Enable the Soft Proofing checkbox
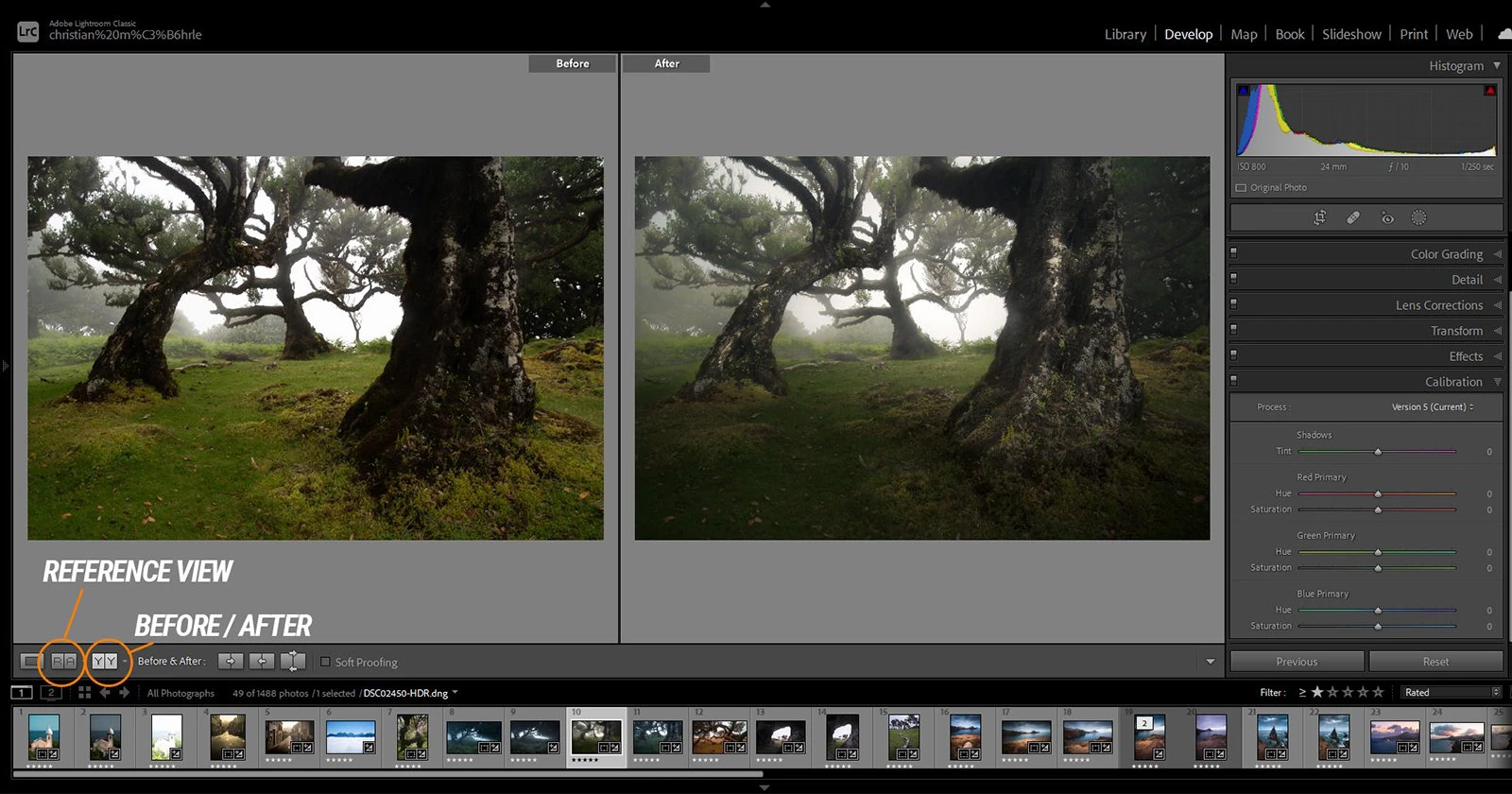This screenshot has height=794, width=1512. (325, 662)
